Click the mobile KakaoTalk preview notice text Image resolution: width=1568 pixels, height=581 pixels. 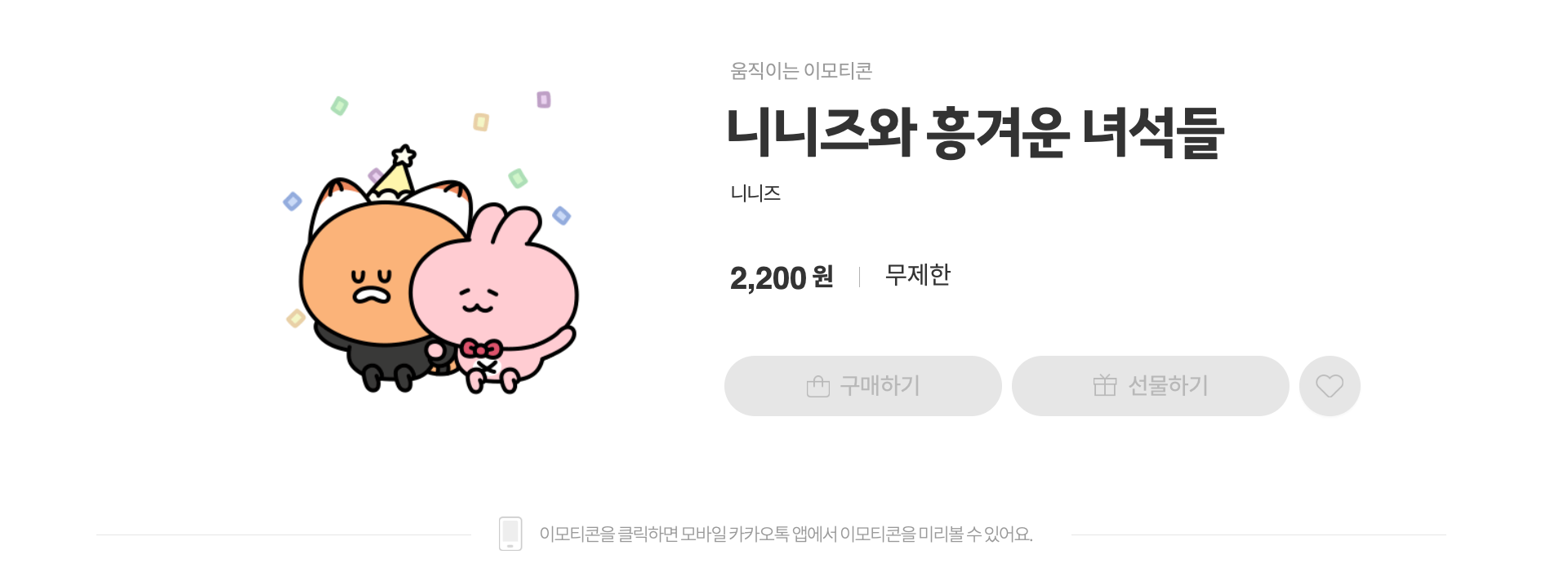pyautogui.click(x=786, y=534)
